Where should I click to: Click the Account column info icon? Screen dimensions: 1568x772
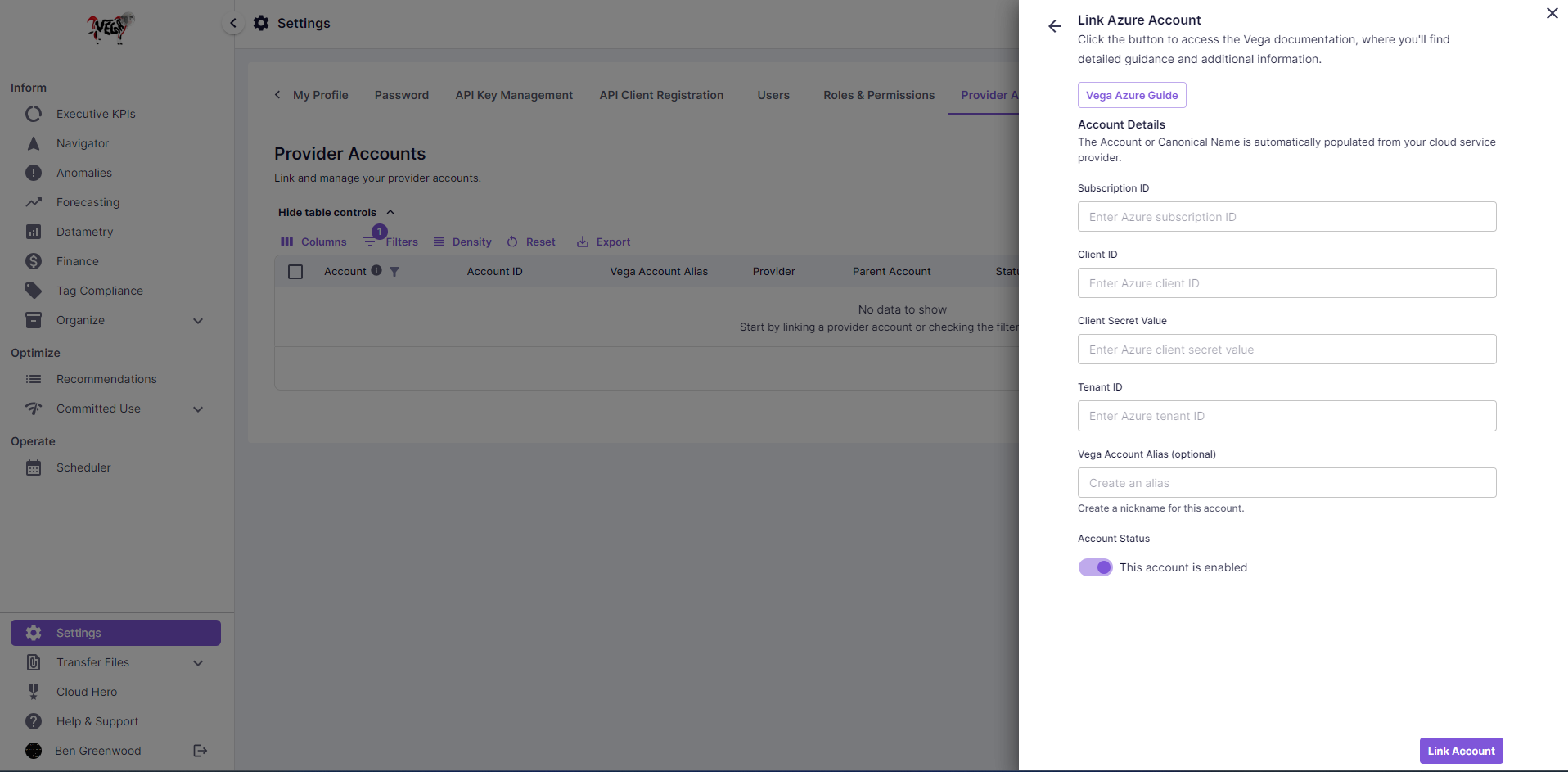(376, 270)
